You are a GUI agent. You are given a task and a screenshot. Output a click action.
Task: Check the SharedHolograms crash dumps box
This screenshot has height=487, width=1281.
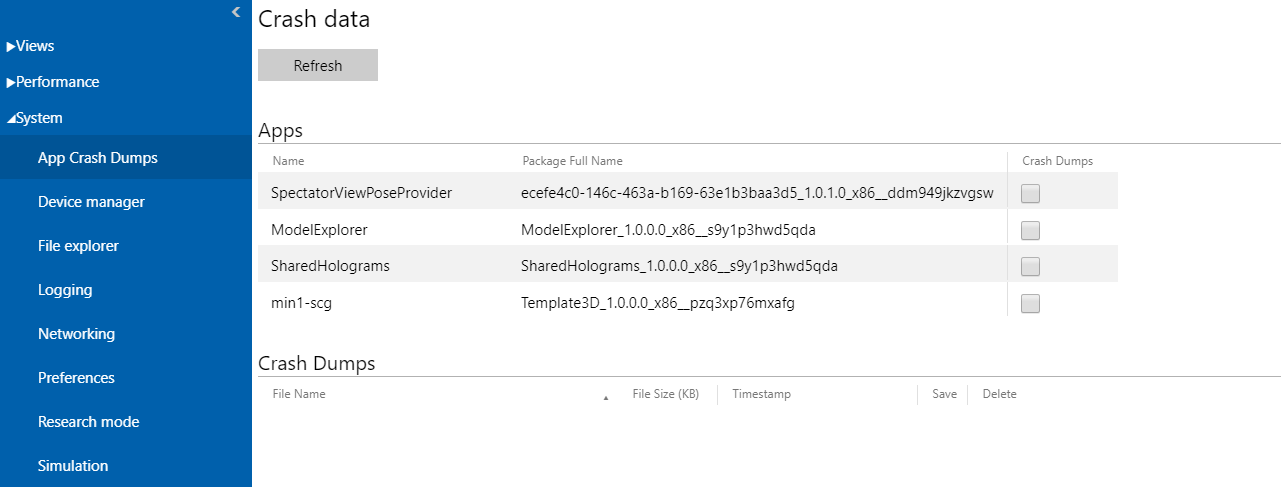pyautogui.click(x=1030, y=266)
